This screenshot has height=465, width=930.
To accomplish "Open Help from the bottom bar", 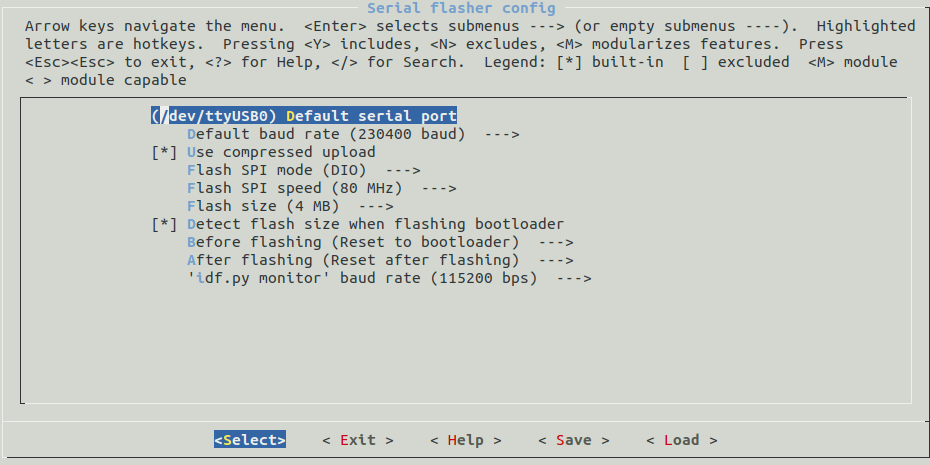I will 465,440.
